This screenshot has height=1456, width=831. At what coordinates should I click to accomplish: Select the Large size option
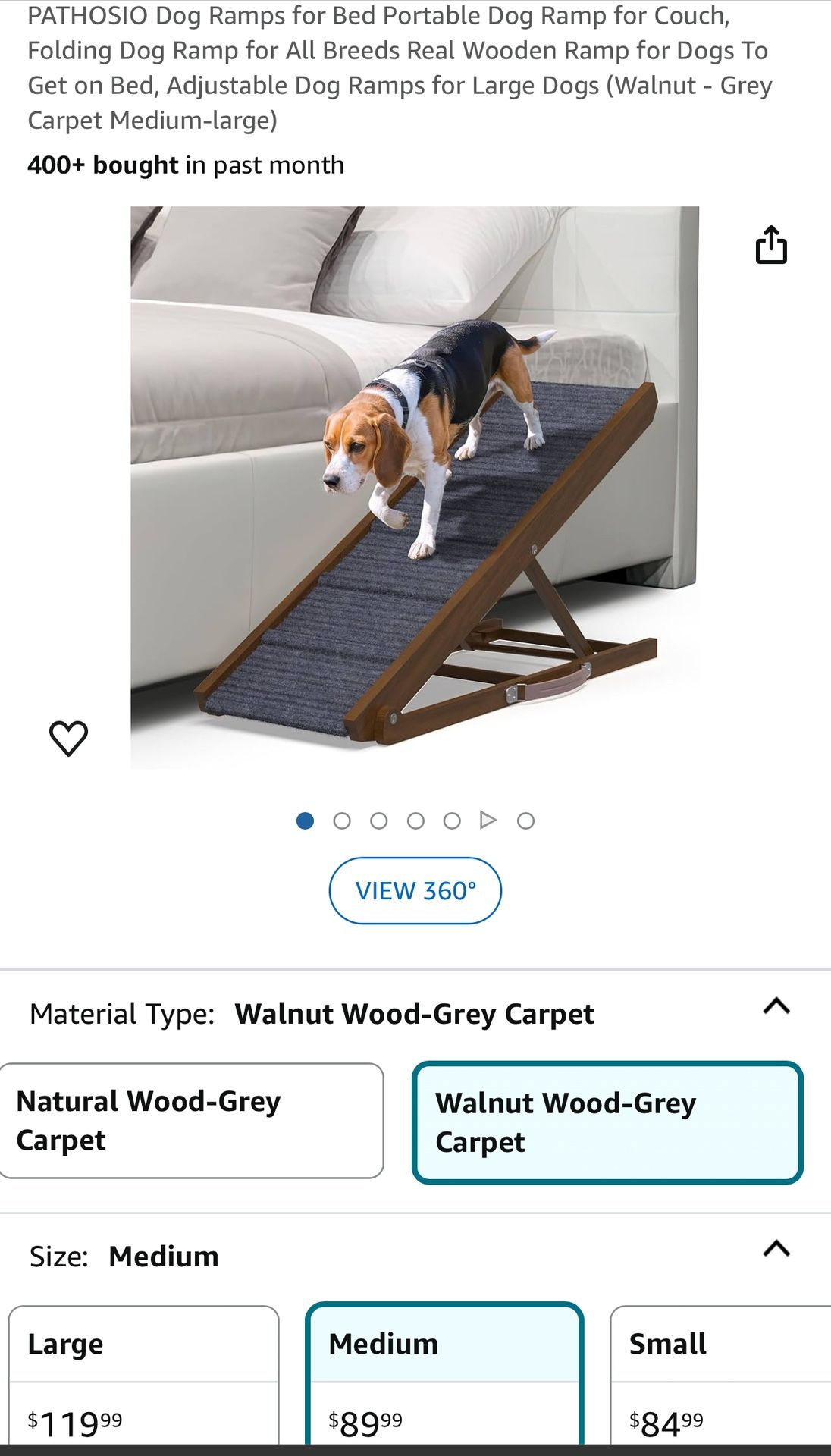coord(143,1374)
